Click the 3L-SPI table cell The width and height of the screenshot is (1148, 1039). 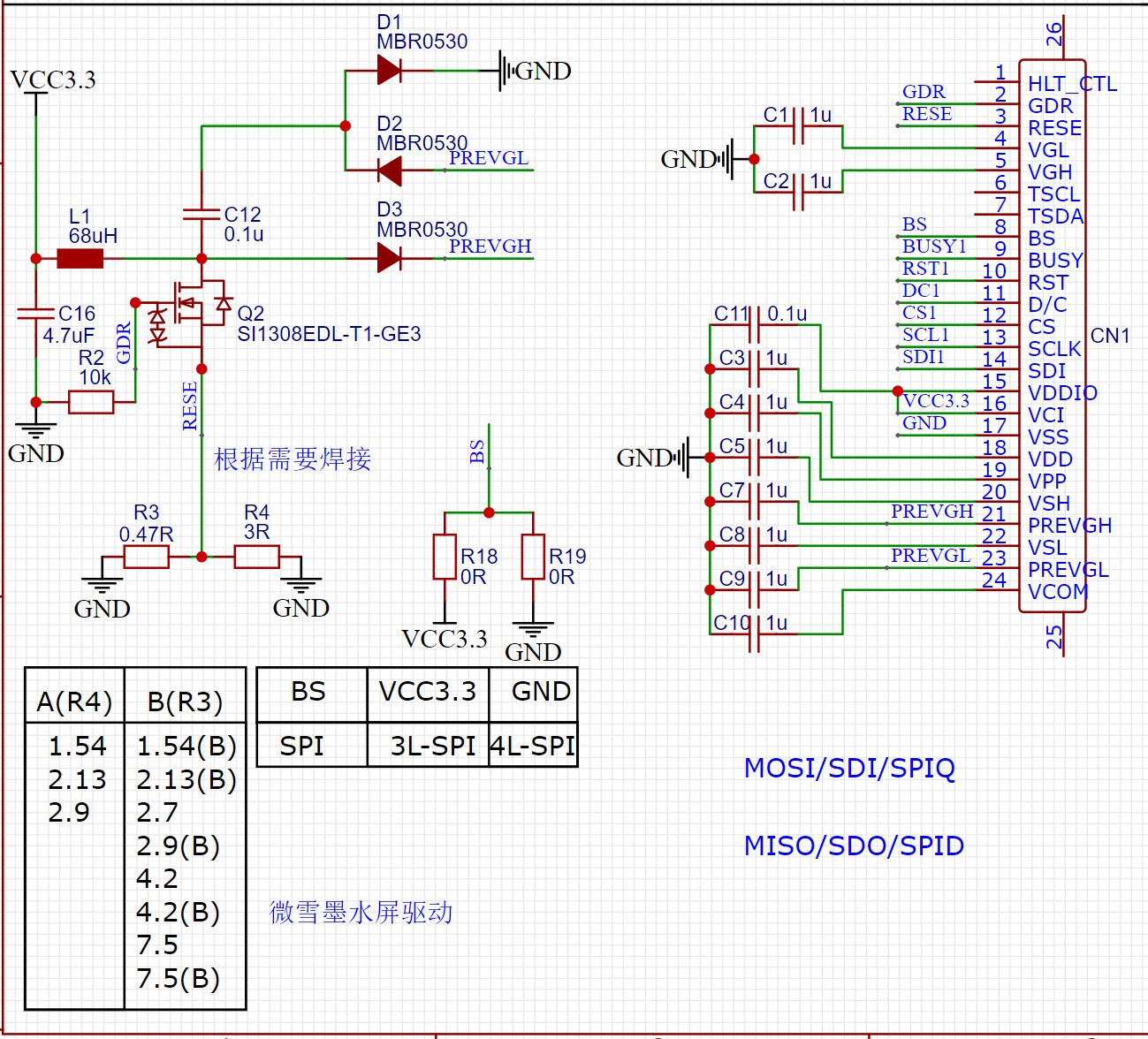433,747
